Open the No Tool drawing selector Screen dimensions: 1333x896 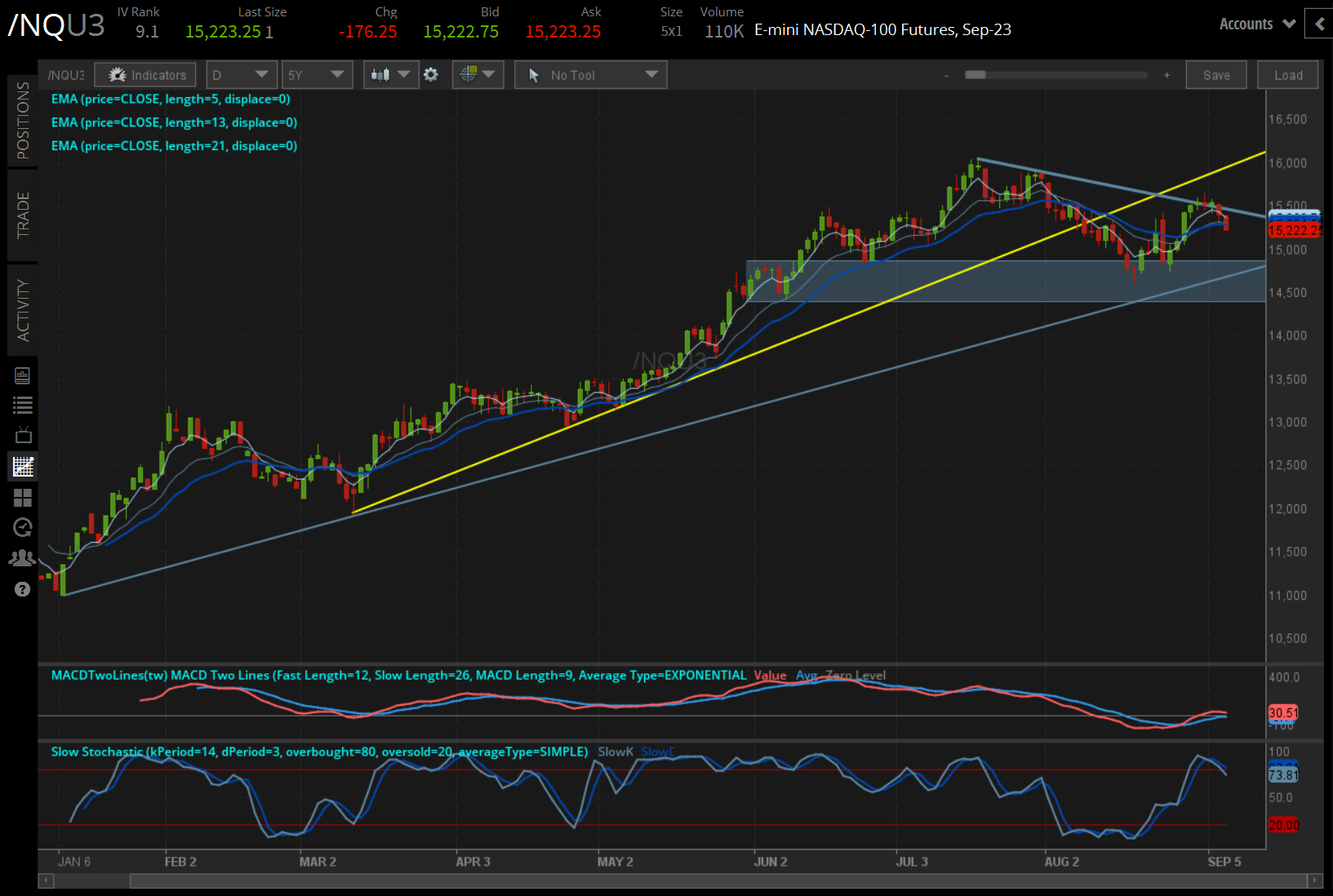click(590, 75)
